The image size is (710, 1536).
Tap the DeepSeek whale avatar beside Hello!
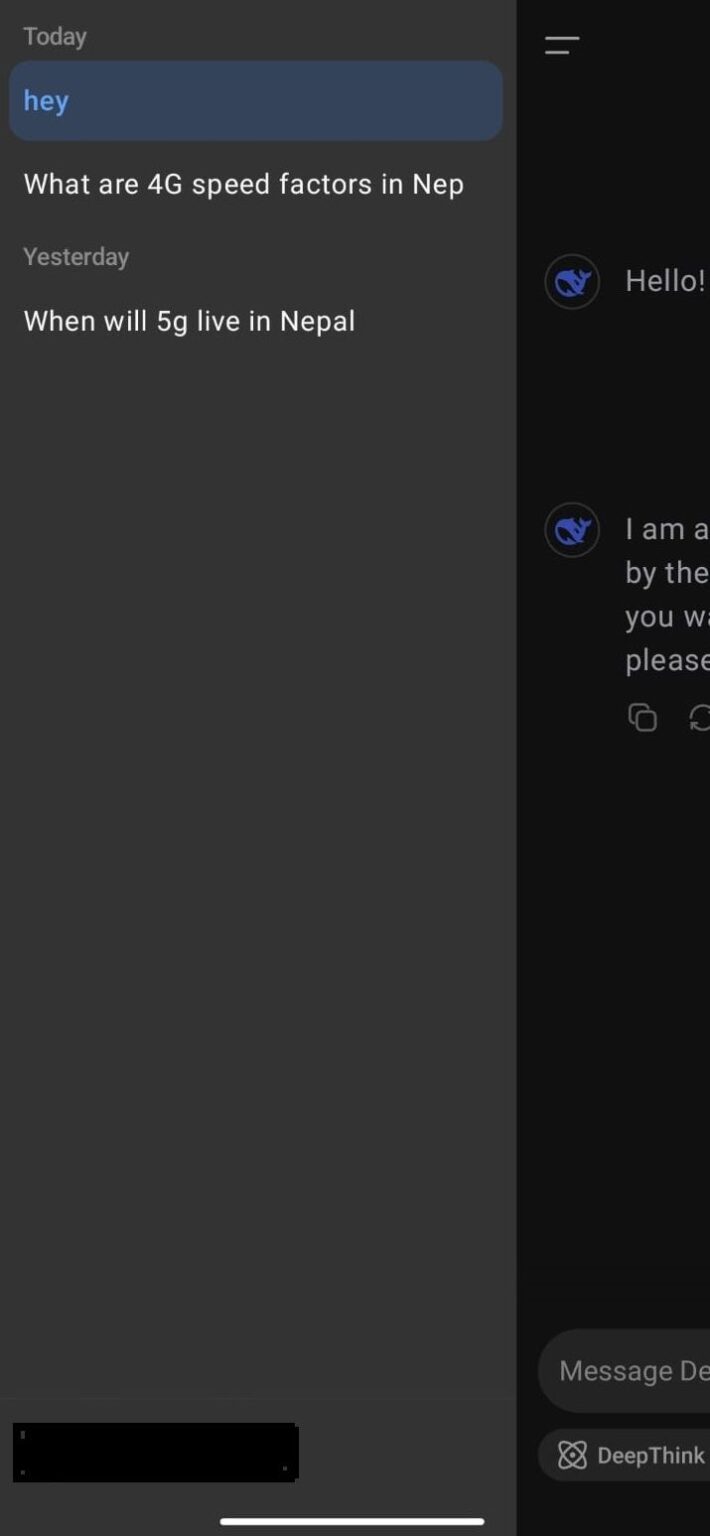pyautogui.click(x=572, y=282)
